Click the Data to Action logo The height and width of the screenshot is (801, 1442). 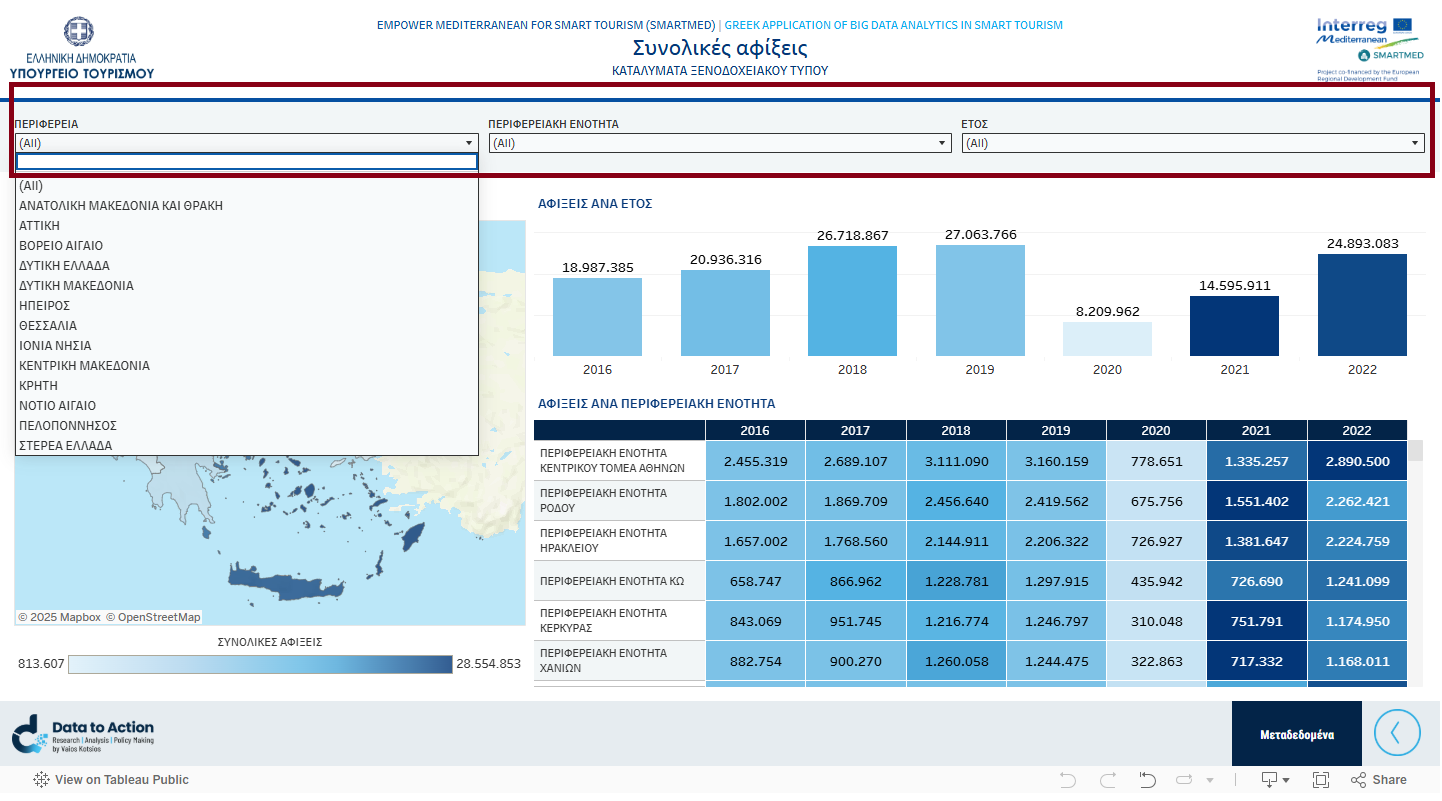(84, 734)
